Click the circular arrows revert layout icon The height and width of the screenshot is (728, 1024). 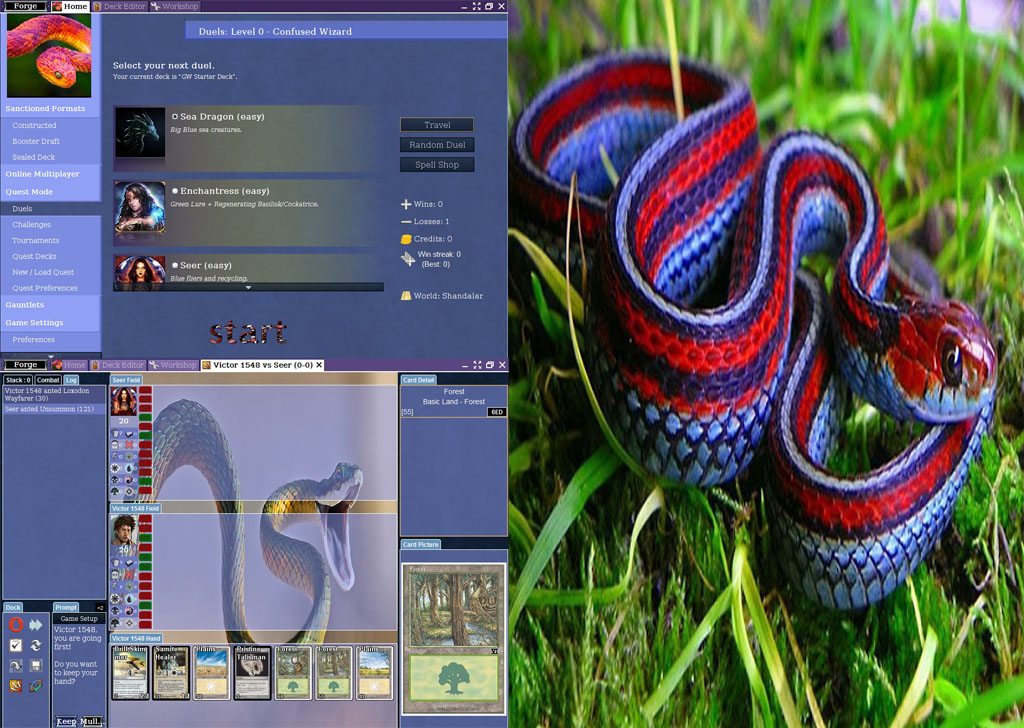(36, 645)
